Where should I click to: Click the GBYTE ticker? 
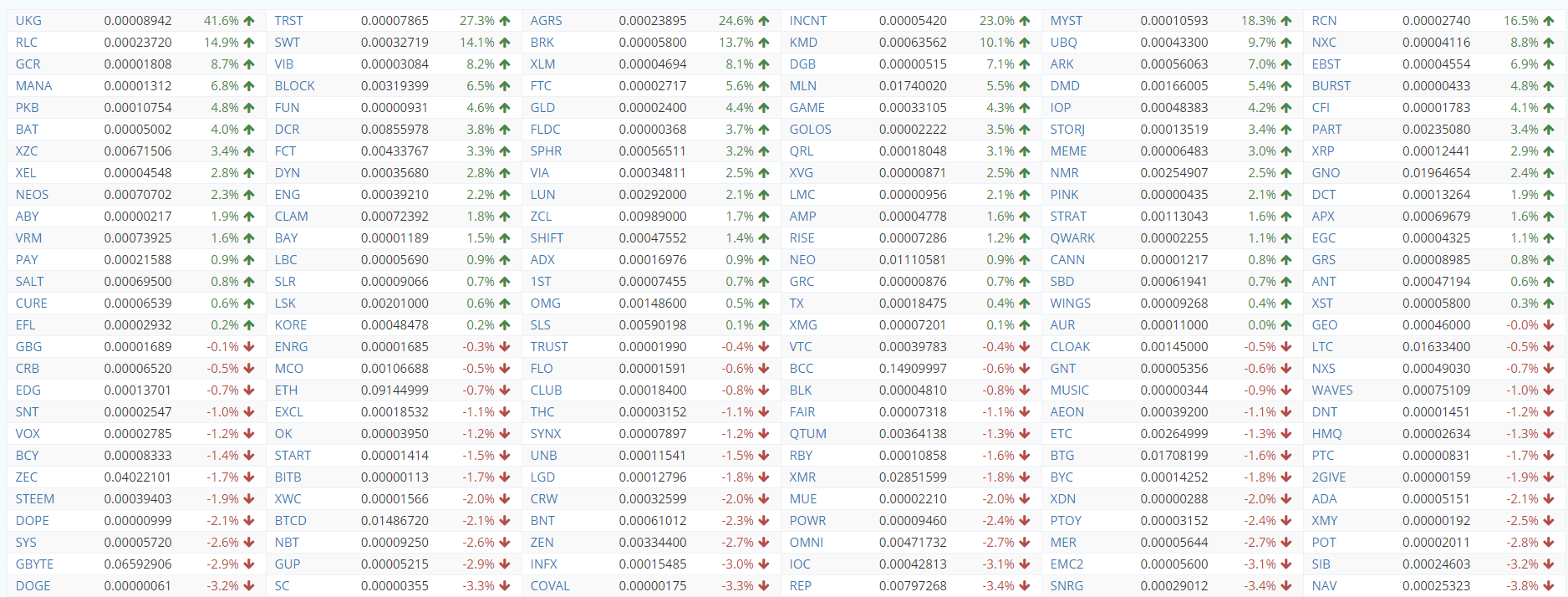(x=34, y=564)
